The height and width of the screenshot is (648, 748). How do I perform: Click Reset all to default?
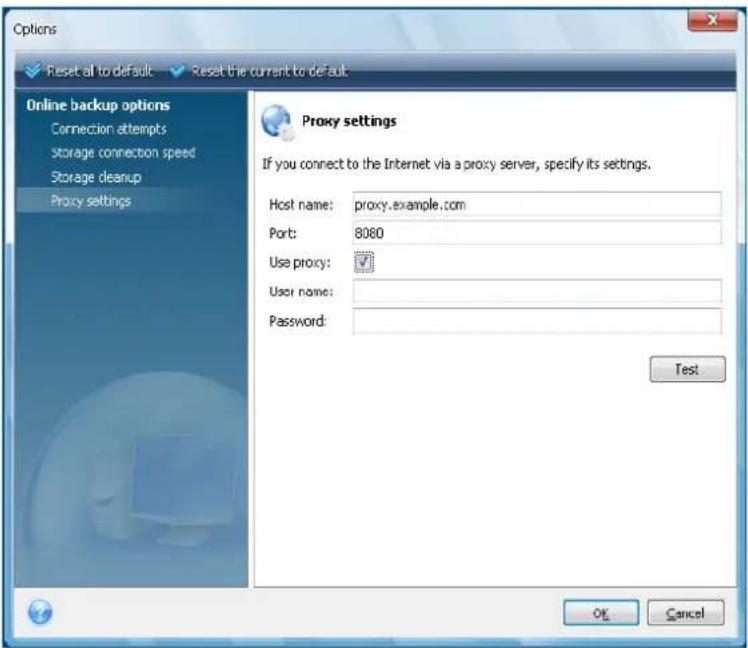pyautogui.click(x=89, y=71)
